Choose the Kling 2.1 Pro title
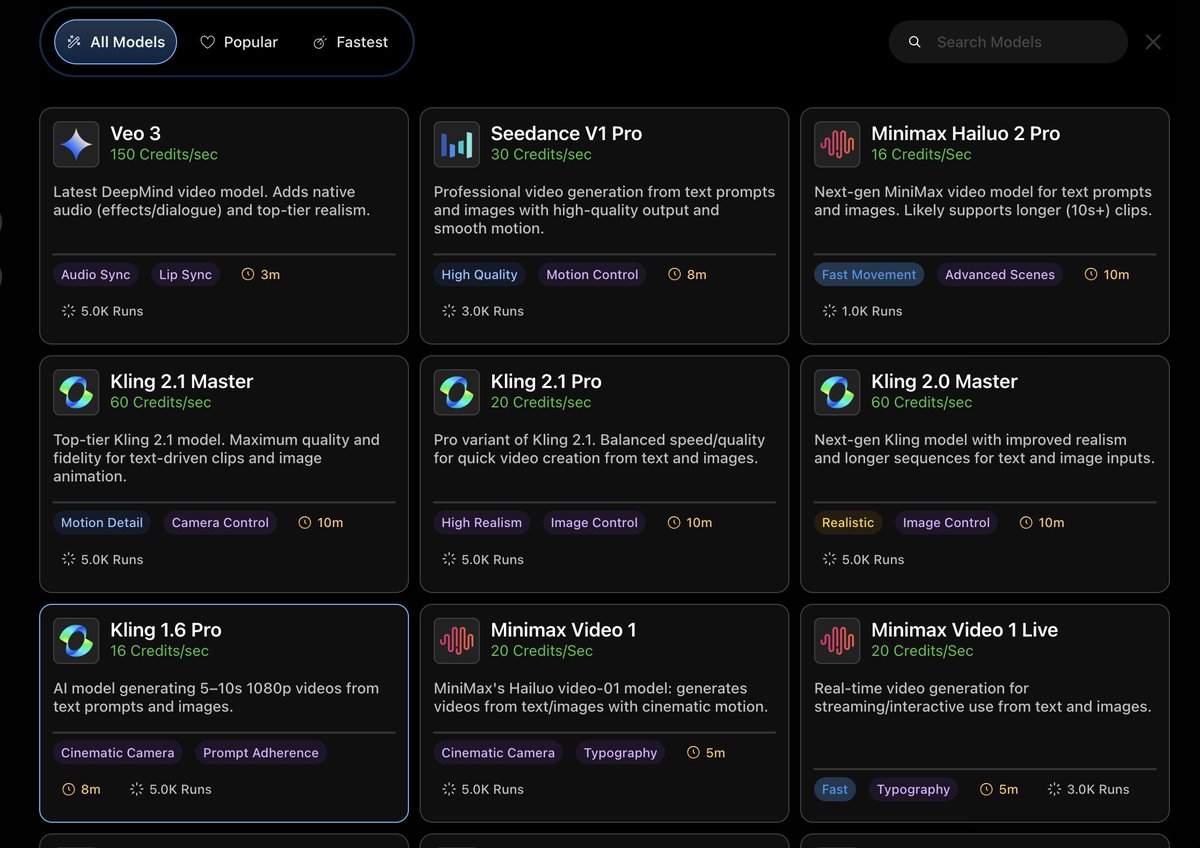 click(x=546, y=381)
